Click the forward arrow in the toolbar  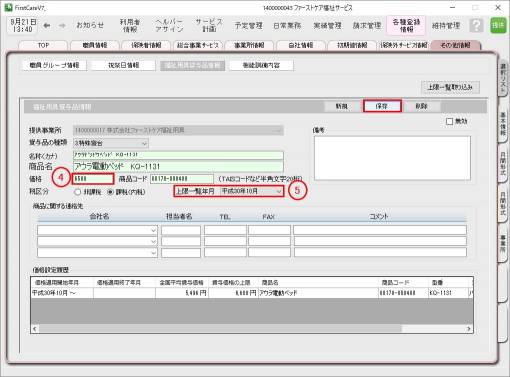[x=62, y=26]
